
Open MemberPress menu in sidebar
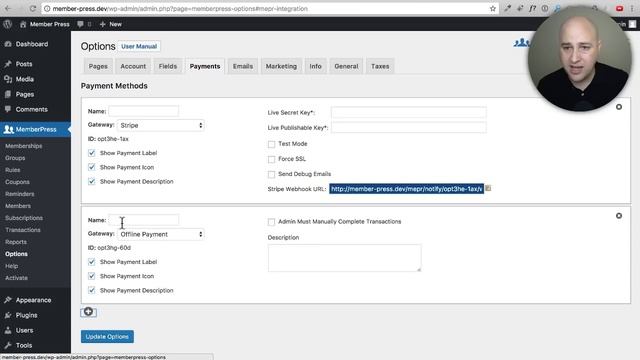coord(35,129)
